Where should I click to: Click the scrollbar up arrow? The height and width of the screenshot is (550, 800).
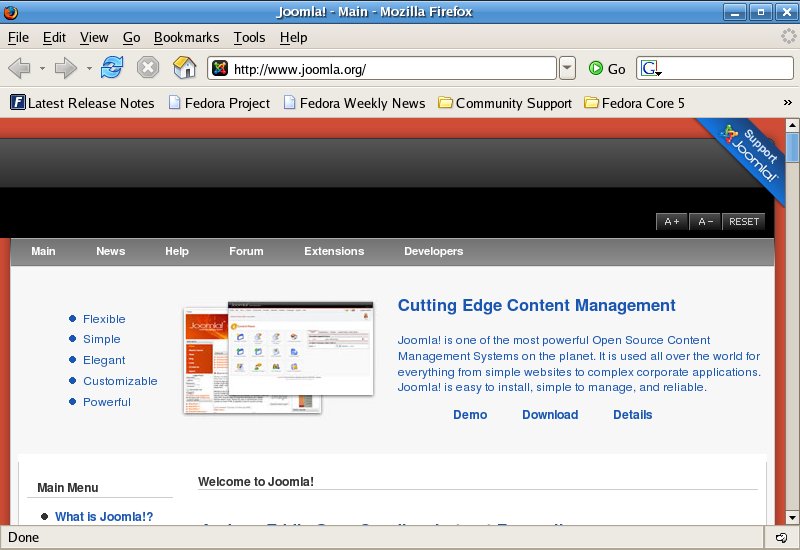point(792,124)
